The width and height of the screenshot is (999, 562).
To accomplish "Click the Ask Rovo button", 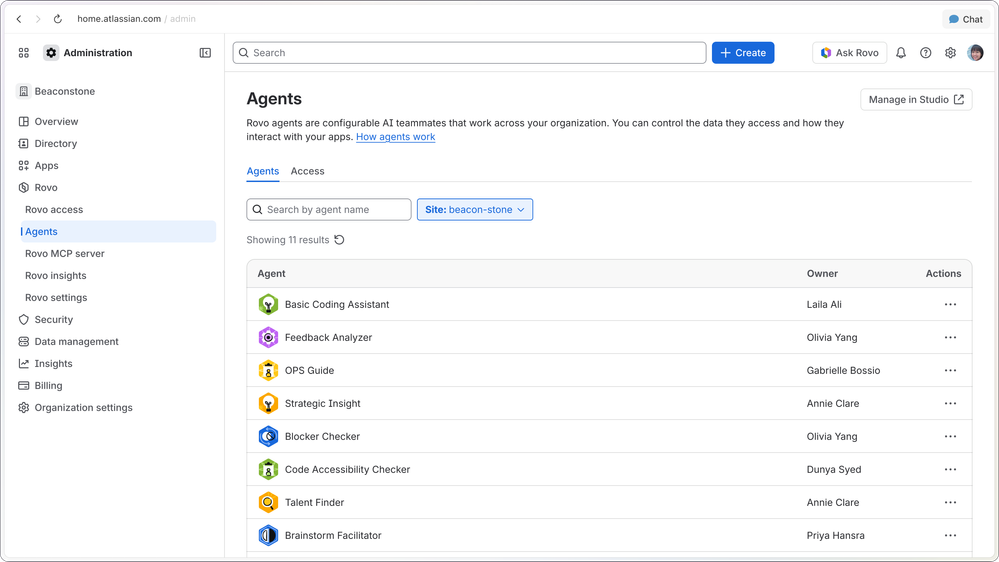I will 849,53.
